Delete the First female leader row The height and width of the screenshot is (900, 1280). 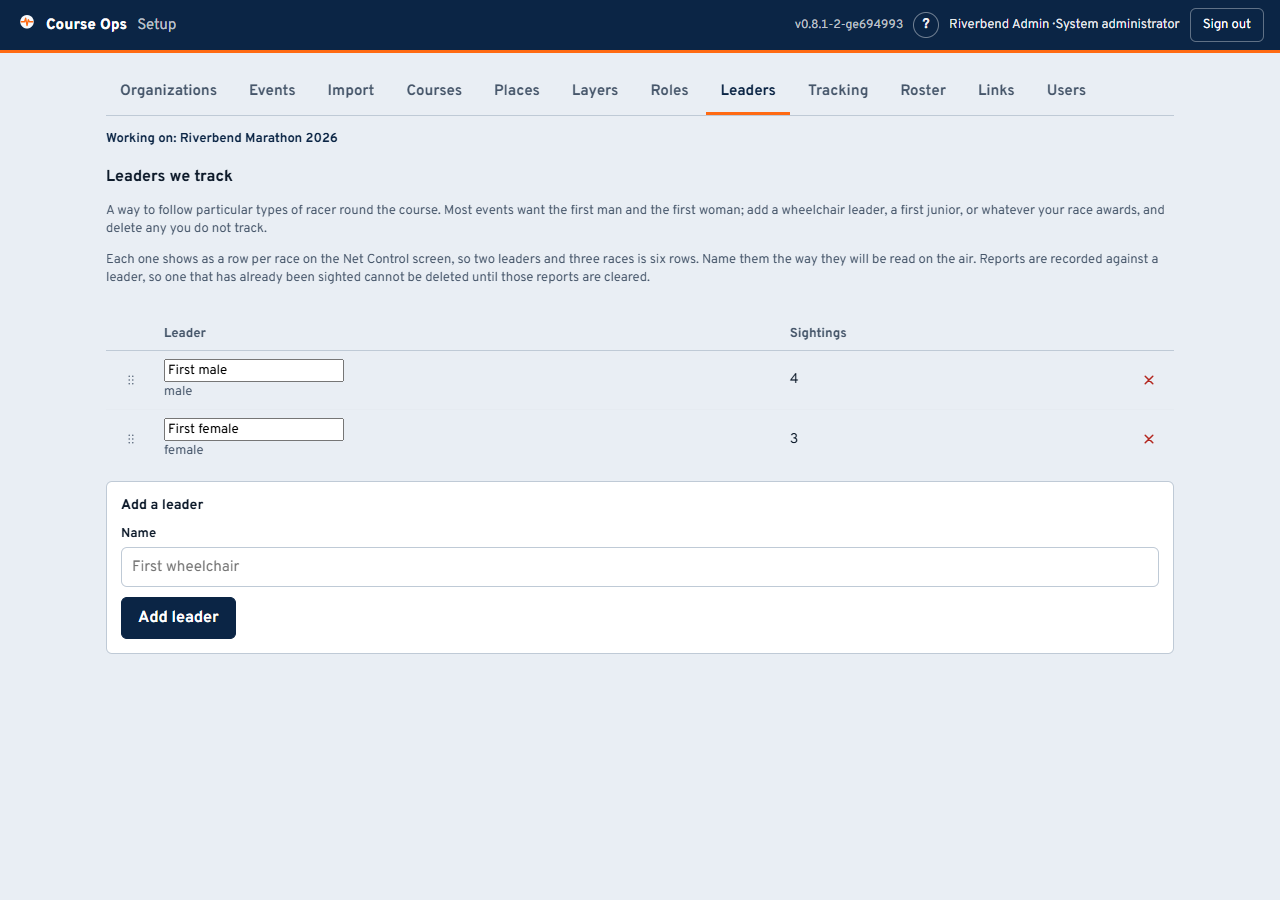(x=1149, y=439)
